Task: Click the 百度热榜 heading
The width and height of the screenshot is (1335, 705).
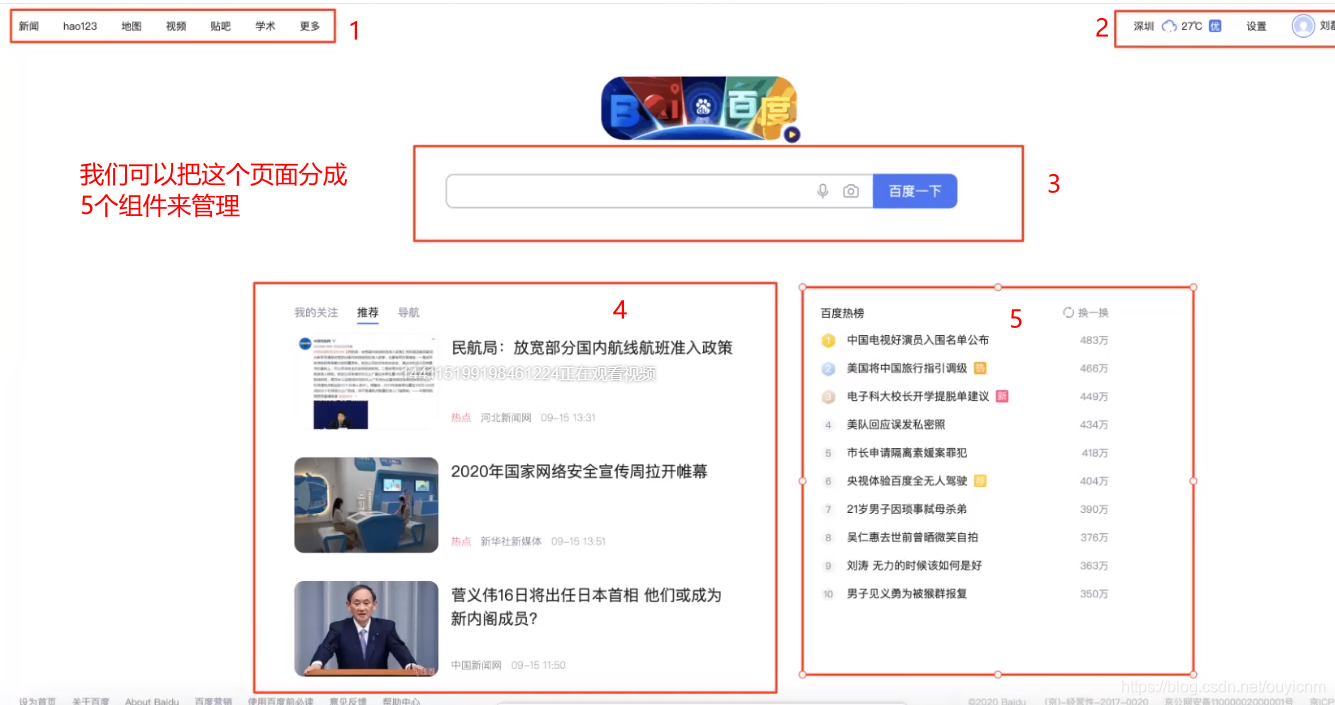Action: (x=842, y=313)
